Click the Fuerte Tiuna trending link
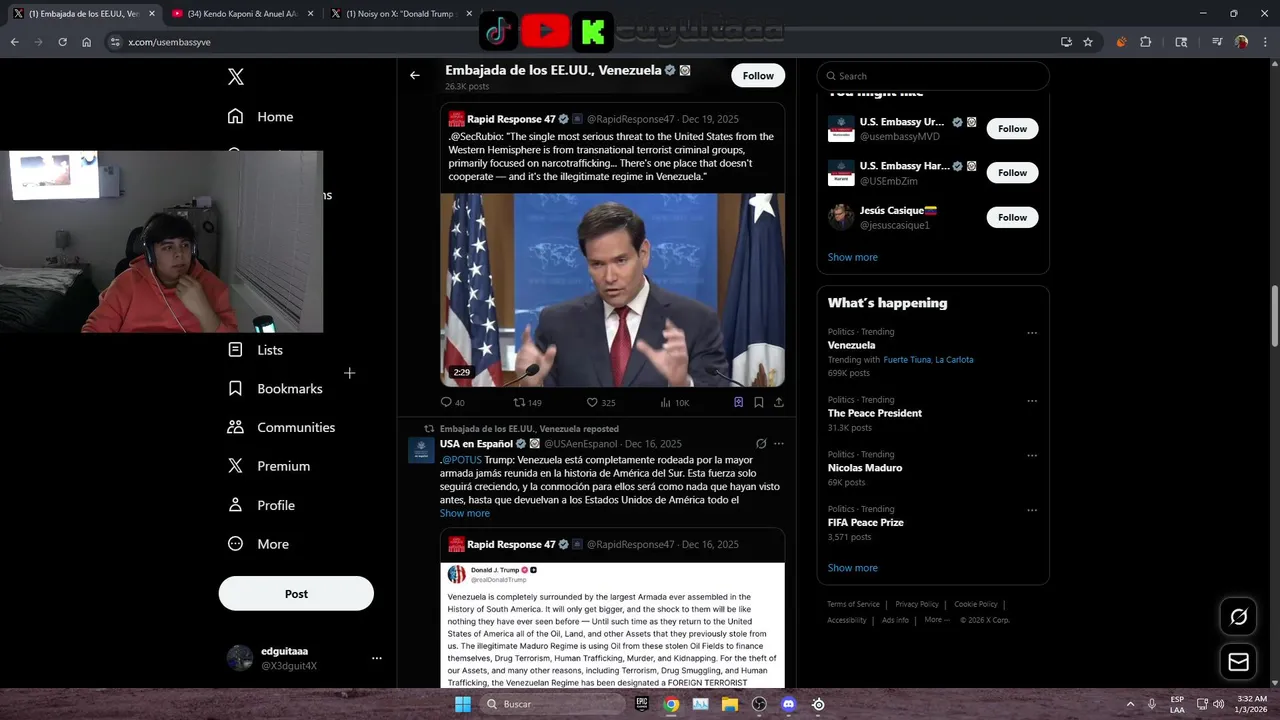 (x=907, y=360)
